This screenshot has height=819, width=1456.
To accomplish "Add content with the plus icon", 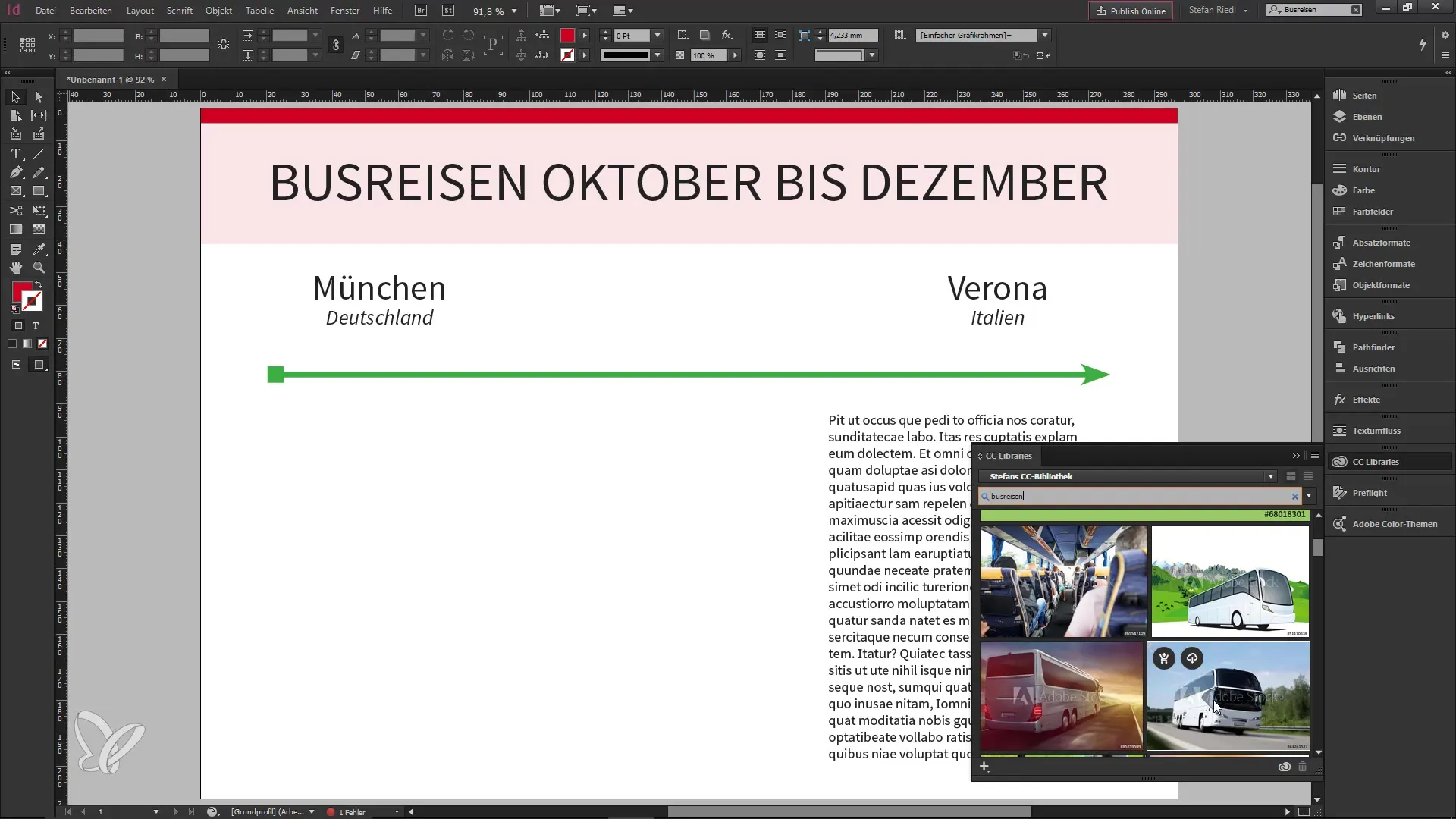I will (x=984, y=767).
